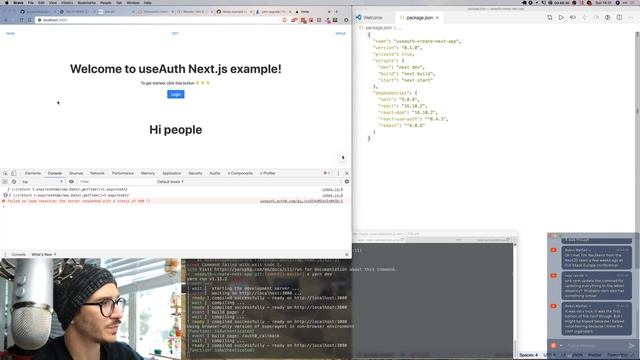Expand the info message with the blue icon
This screenshot has height=360, width=640.
(x=5, y=195)
